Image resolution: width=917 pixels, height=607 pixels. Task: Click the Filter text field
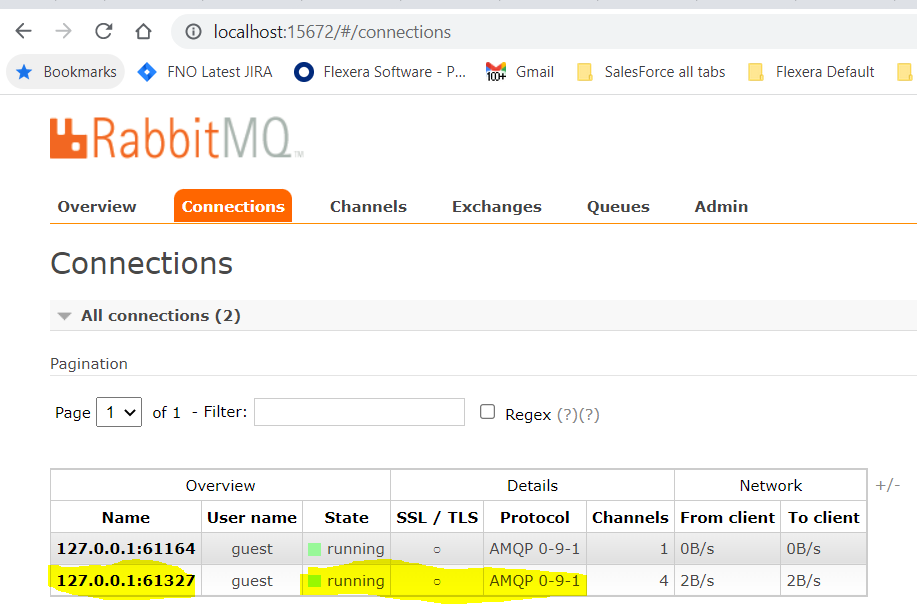coord(359,412)
